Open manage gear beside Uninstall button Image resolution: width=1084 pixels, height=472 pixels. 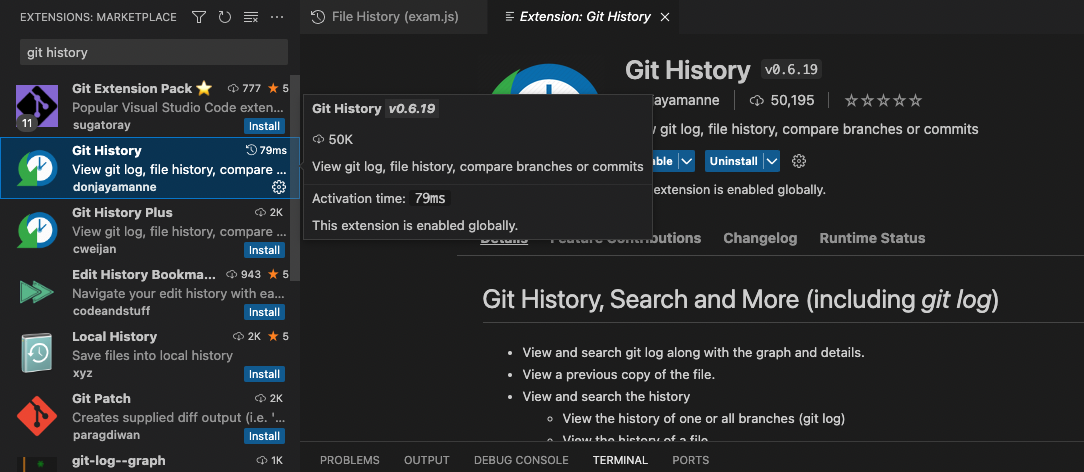[x=799, y=161]
